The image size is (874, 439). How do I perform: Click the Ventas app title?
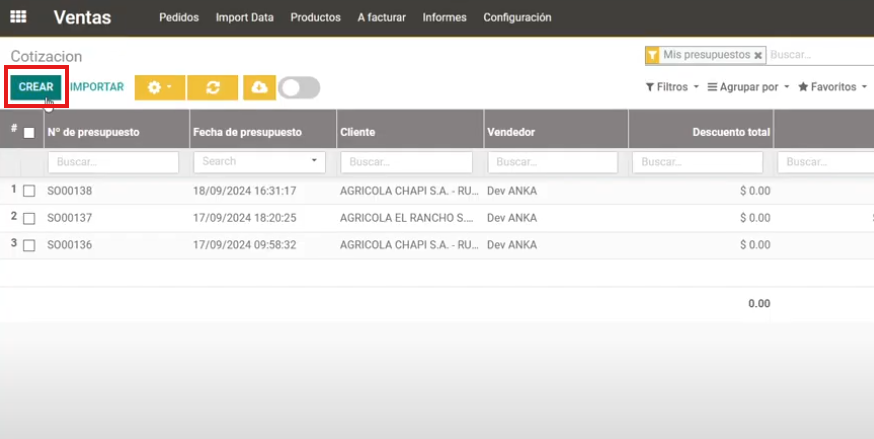tap(82, 17)
